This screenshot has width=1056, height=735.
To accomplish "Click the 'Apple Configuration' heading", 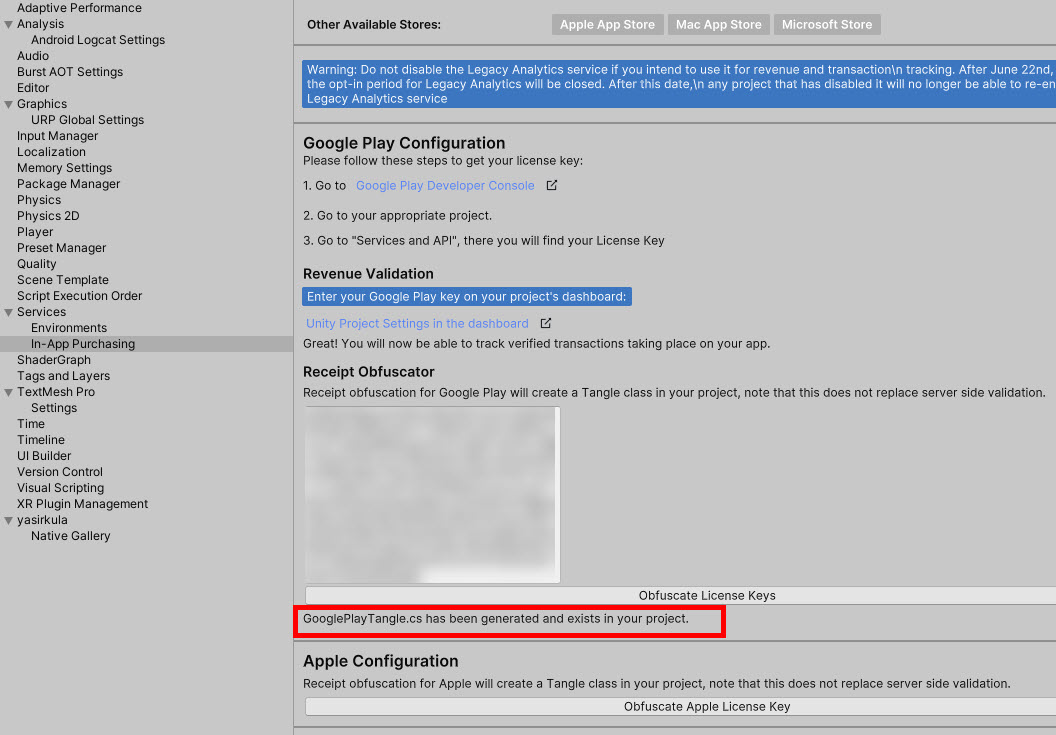I will pos(381,661).
